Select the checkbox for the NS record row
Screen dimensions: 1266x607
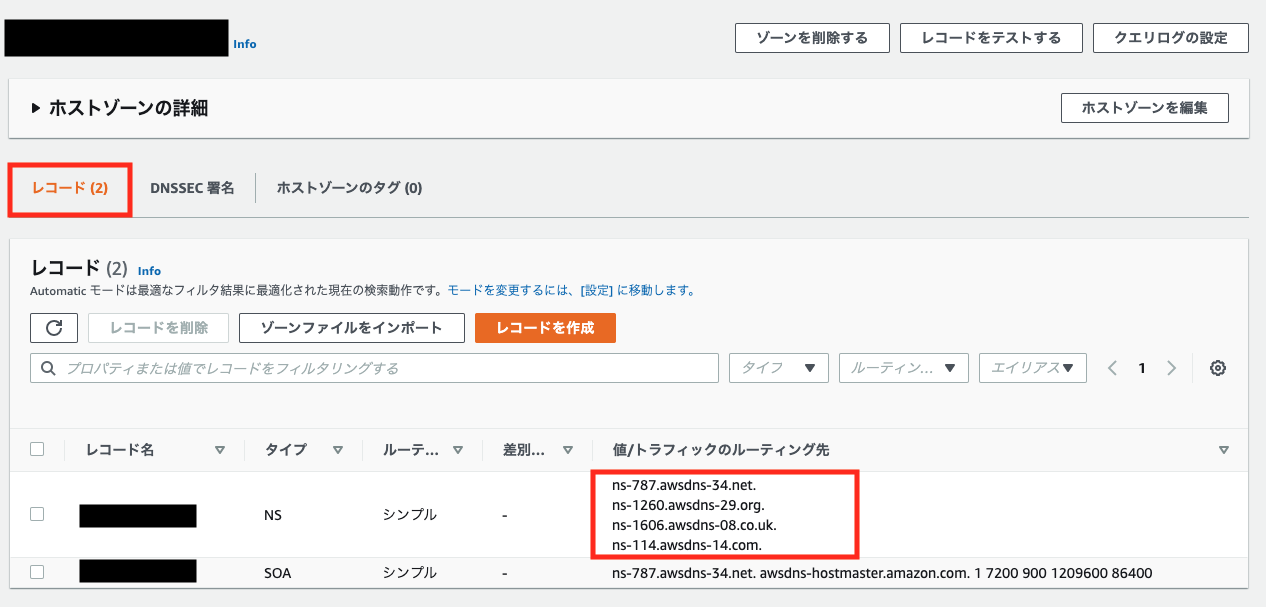pos(37,514)
